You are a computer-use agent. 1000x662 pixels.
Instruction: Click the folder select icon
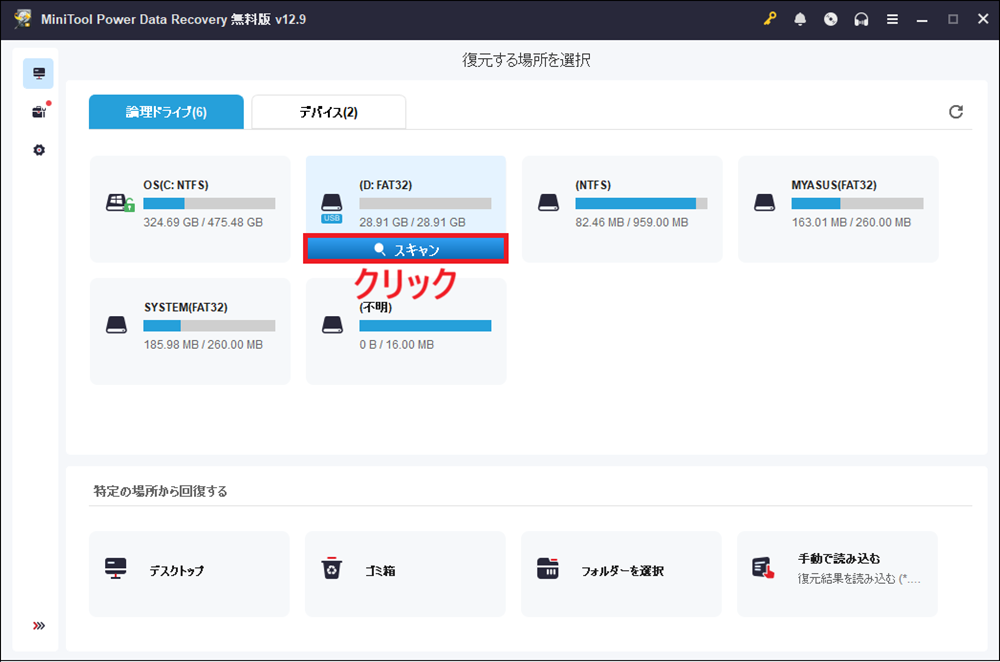pyautogui.click(x=548, y=568)
